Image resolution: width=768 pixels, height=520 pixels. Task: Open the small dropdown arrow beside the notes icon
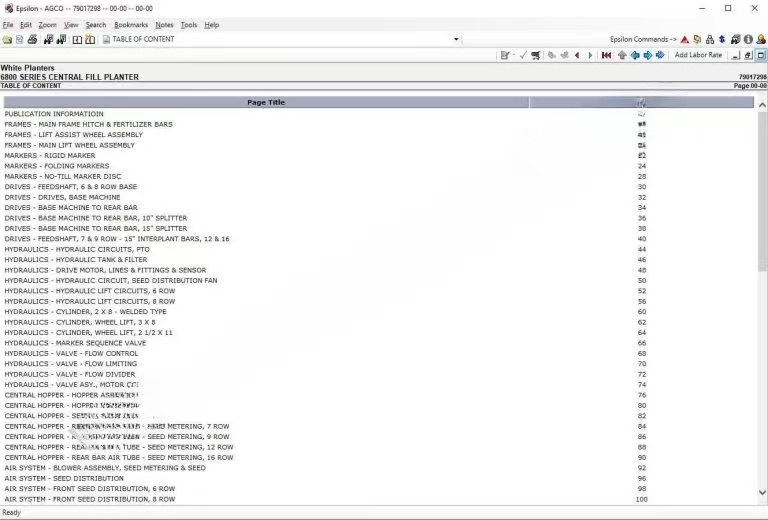(513, 55)
